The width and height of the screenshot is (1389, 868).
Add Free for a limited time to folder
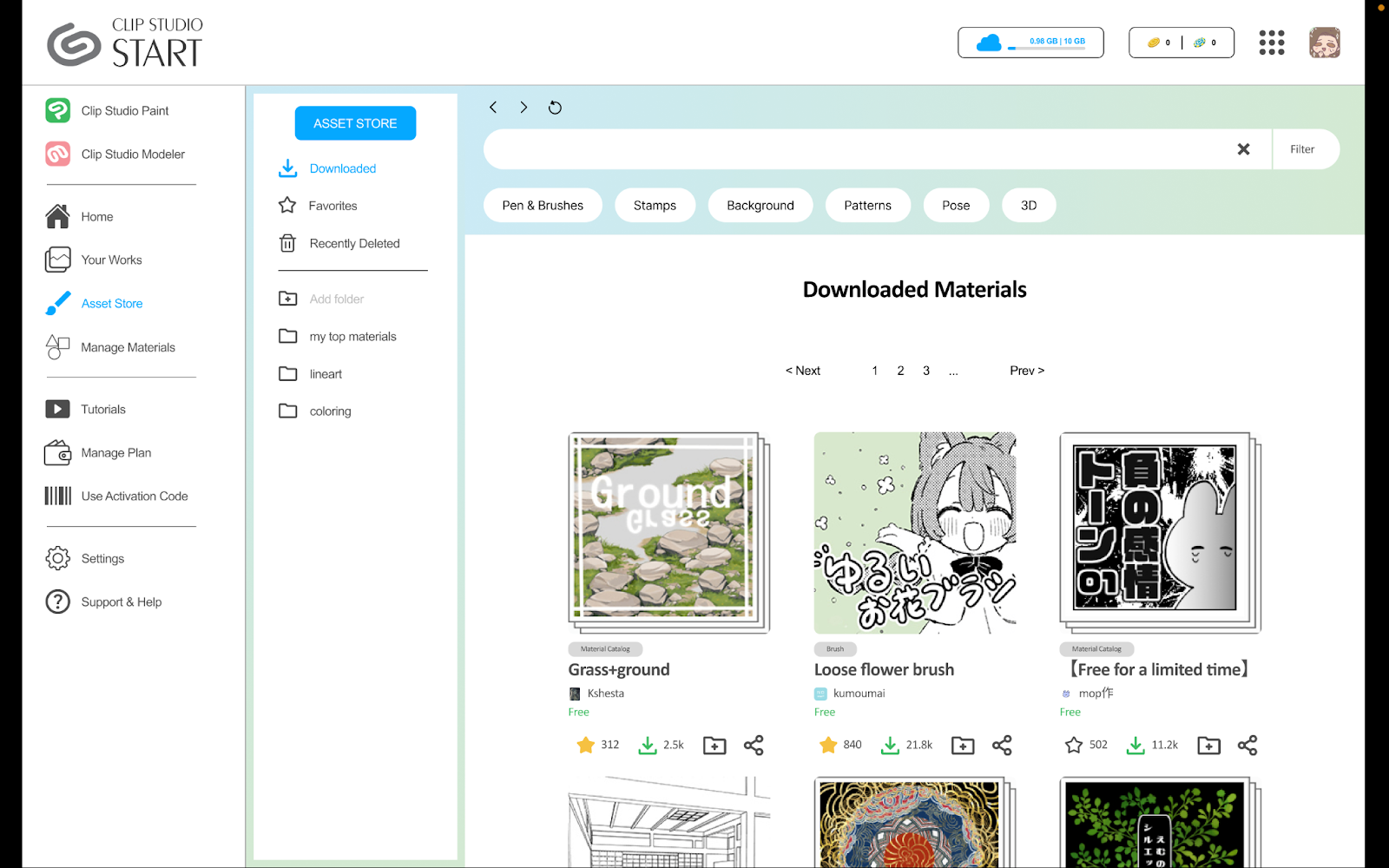tap(1208, 745)
